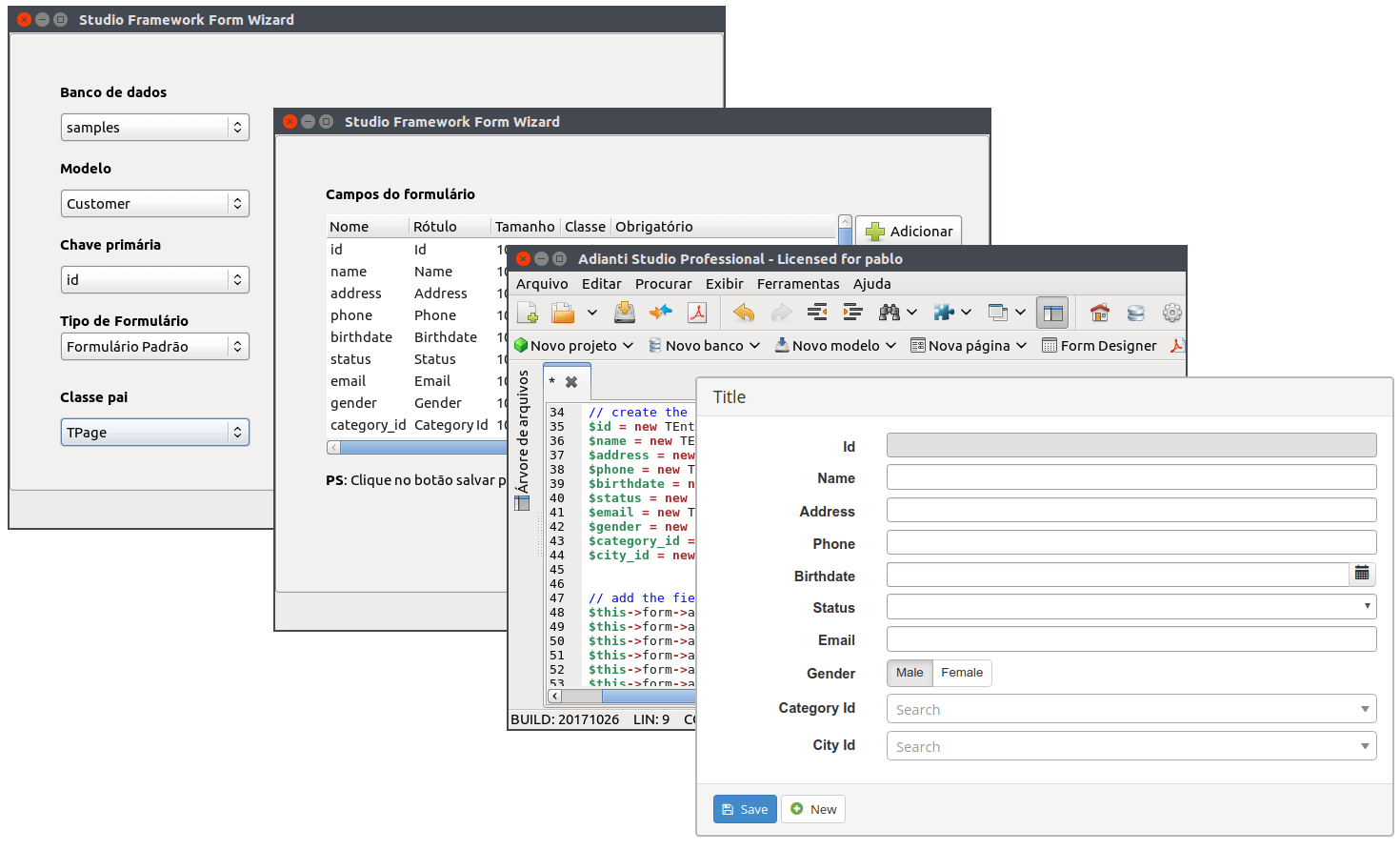Open the Procurar menu
Image resolution: width=1400 pixels, height=850 pixels.
coord(664,284)
